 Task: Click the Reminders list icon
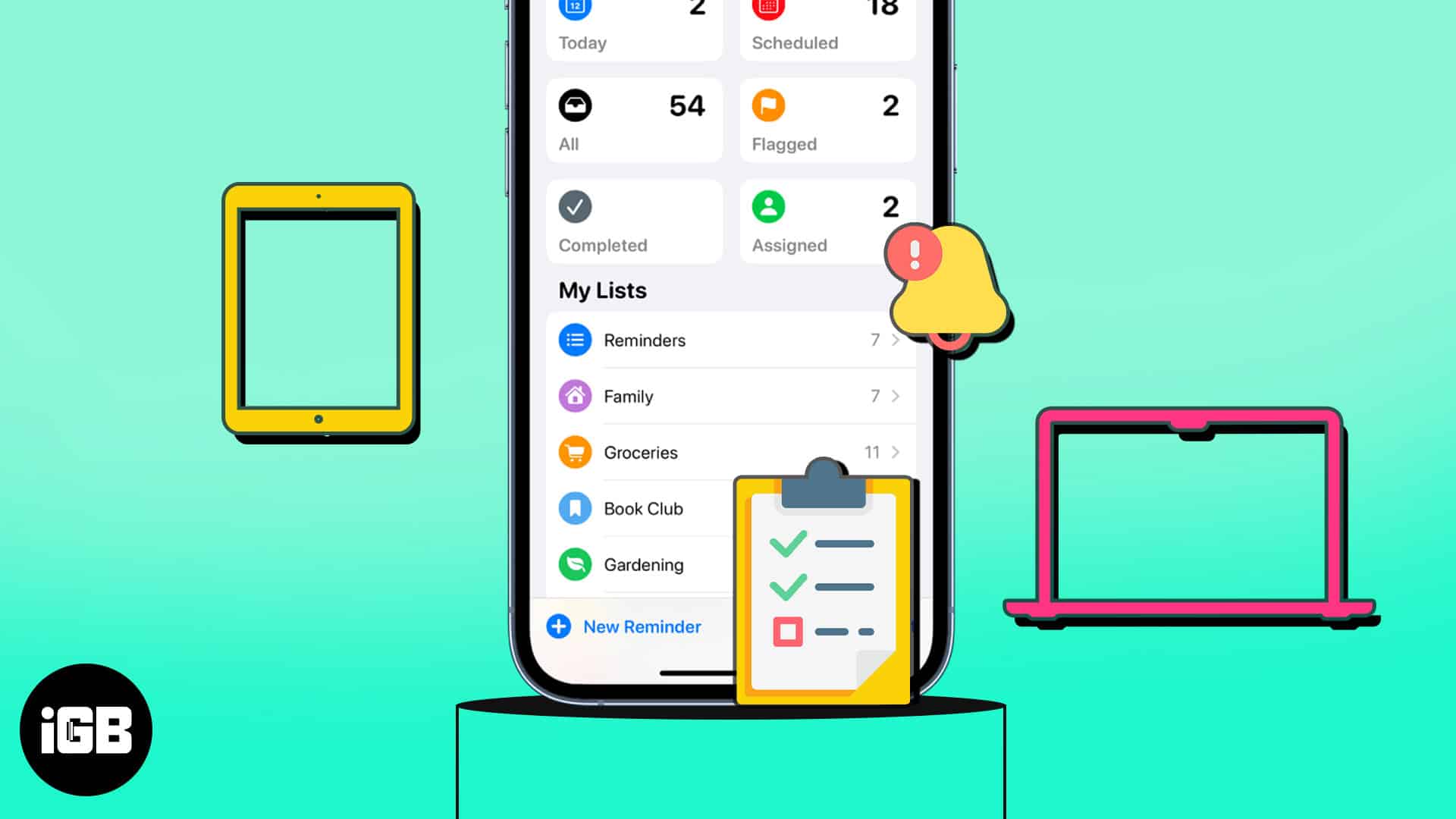tap(576, 340)
